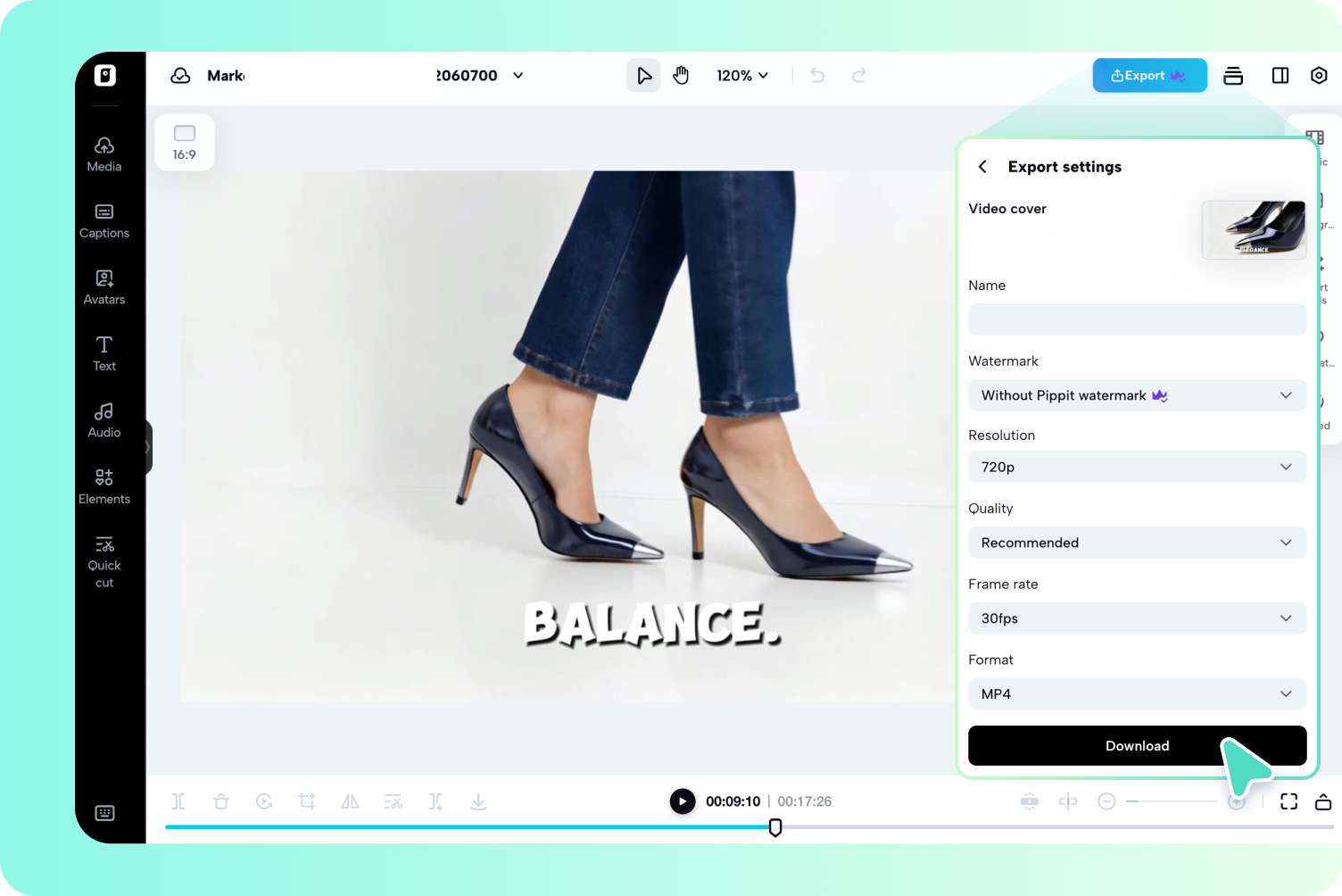Open keyboard shortcuts icon in sidebar
Screen dimensions: 1342x896
(105, 813)
